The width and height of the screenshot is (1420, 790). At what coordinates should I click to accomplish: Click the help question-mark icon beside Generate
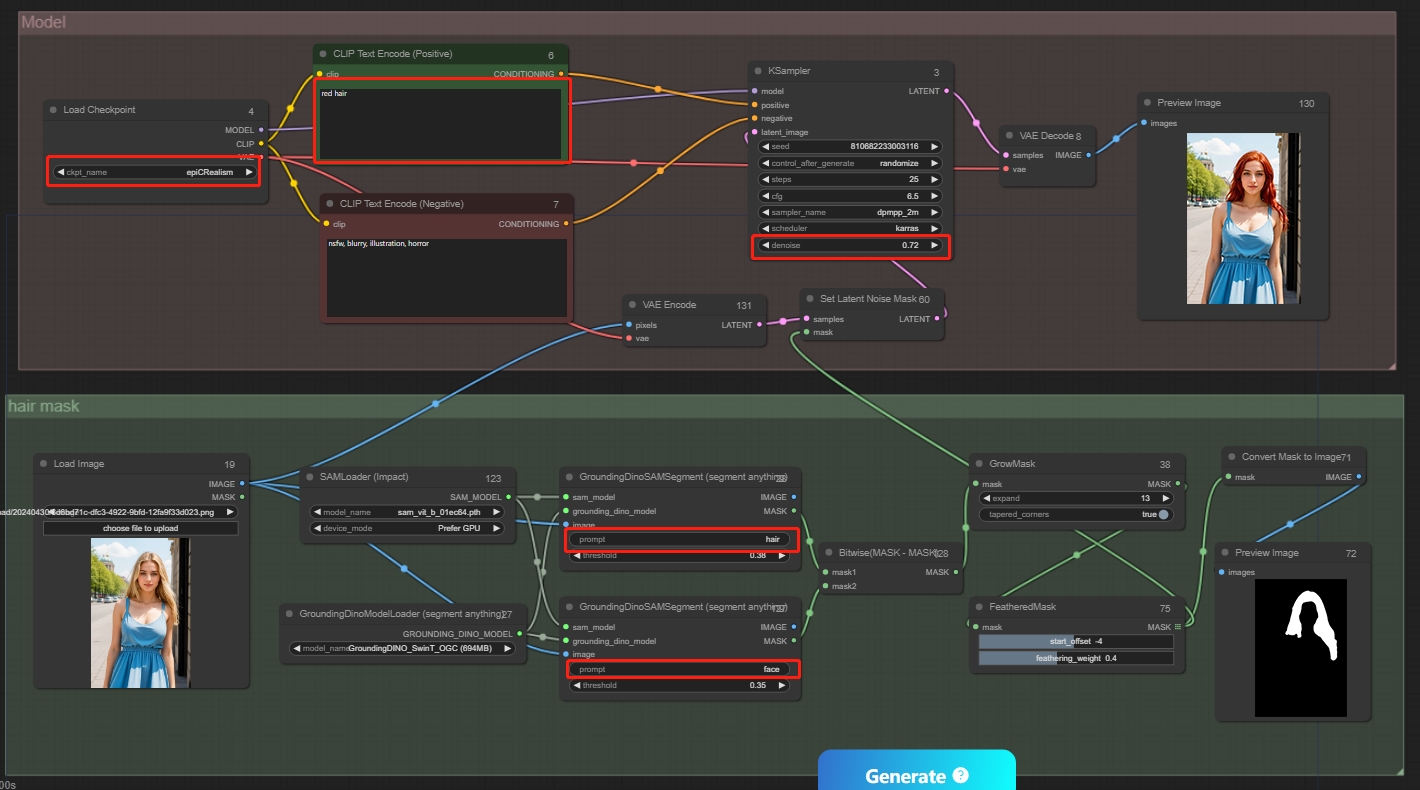point(961,775)
